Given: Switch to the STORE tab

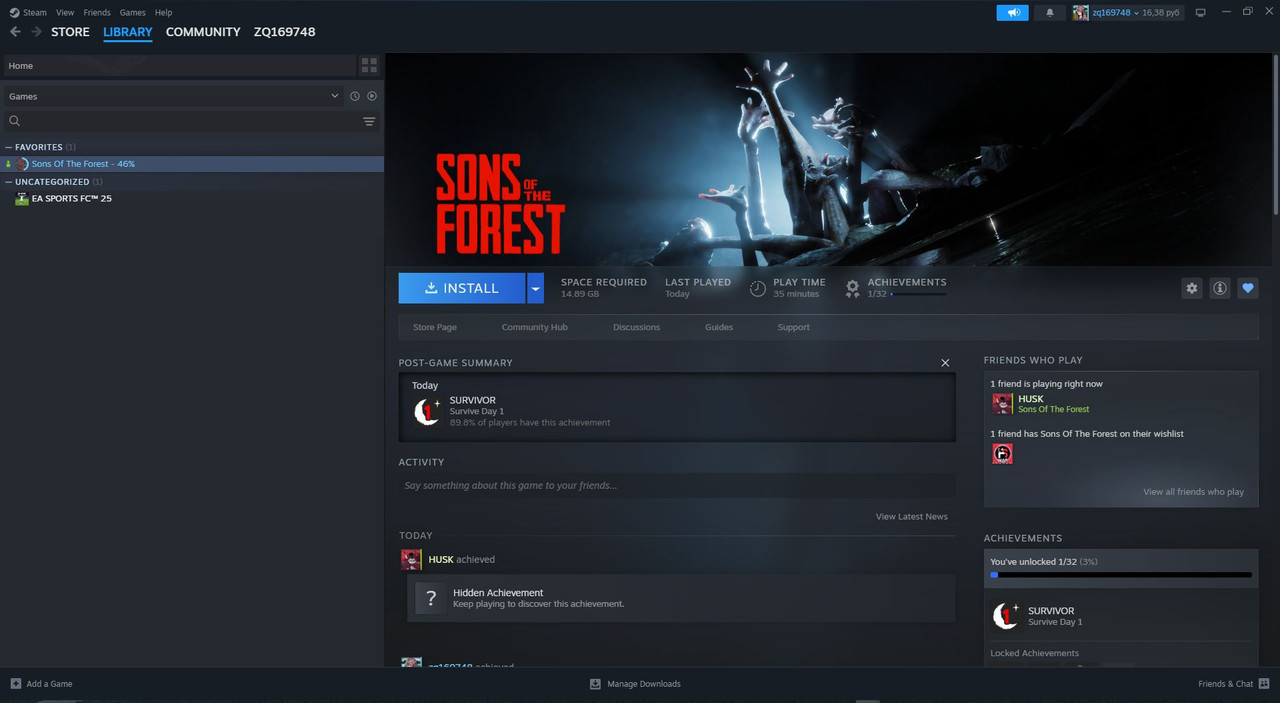Looking at the screenshot, I should click(x=70, y=32).
